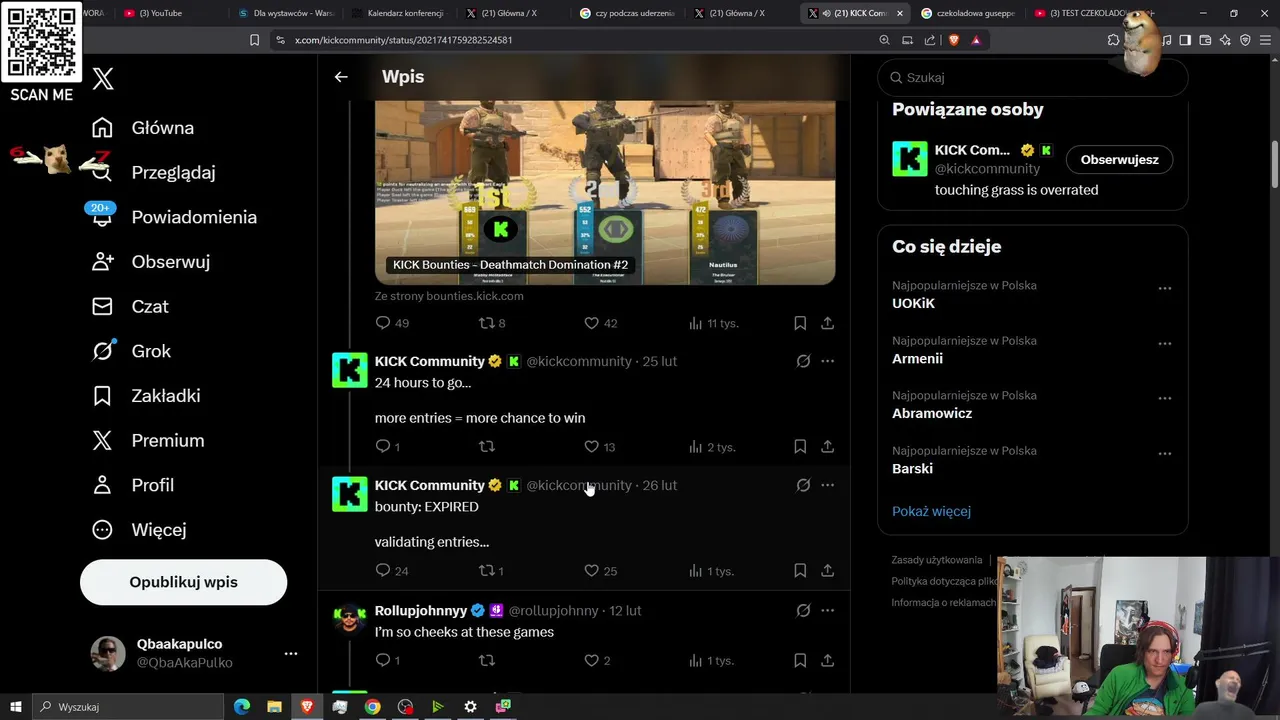Screen dimensions: 1280x720
Task: Open more options for Armenii trend
Action: [x=1164, y=343]
